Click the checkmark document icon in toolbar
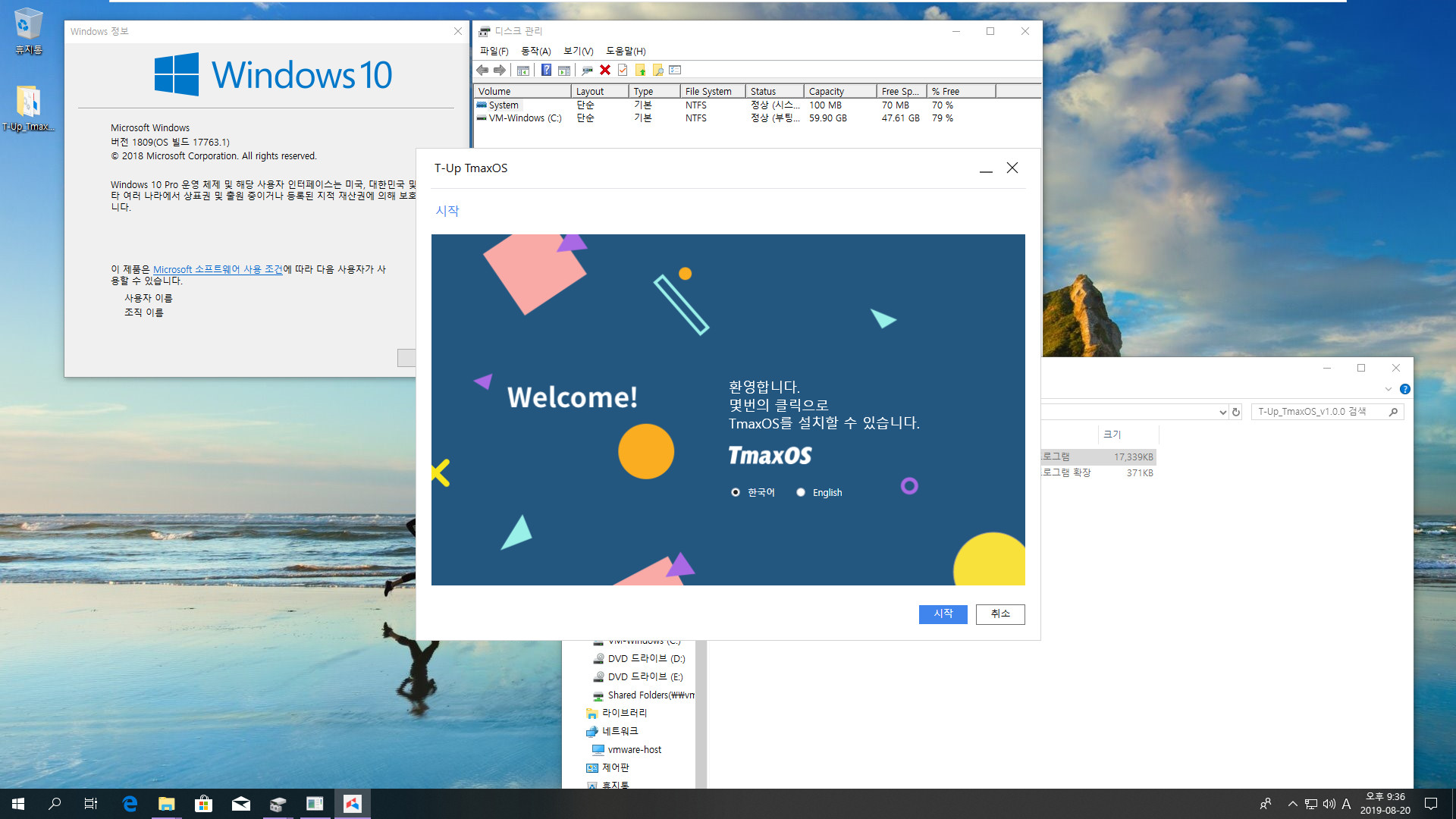1456x819 pixels. (x=623, y=70)
